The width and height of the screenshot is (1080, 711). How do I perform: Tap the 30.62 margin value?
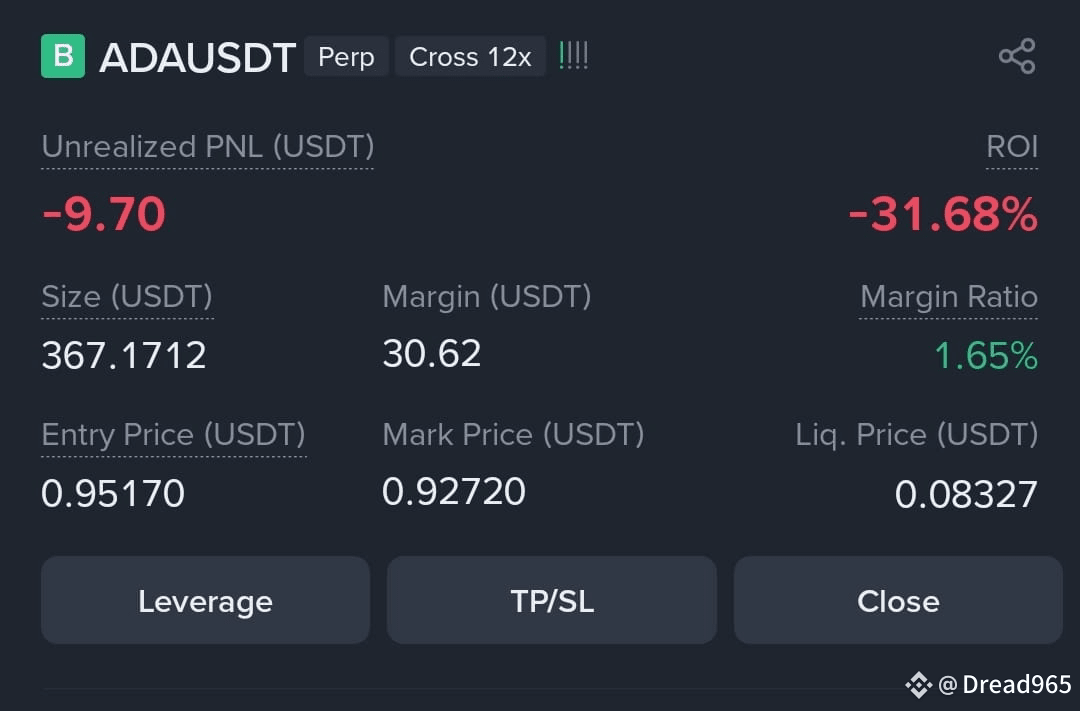coord(432,353)
